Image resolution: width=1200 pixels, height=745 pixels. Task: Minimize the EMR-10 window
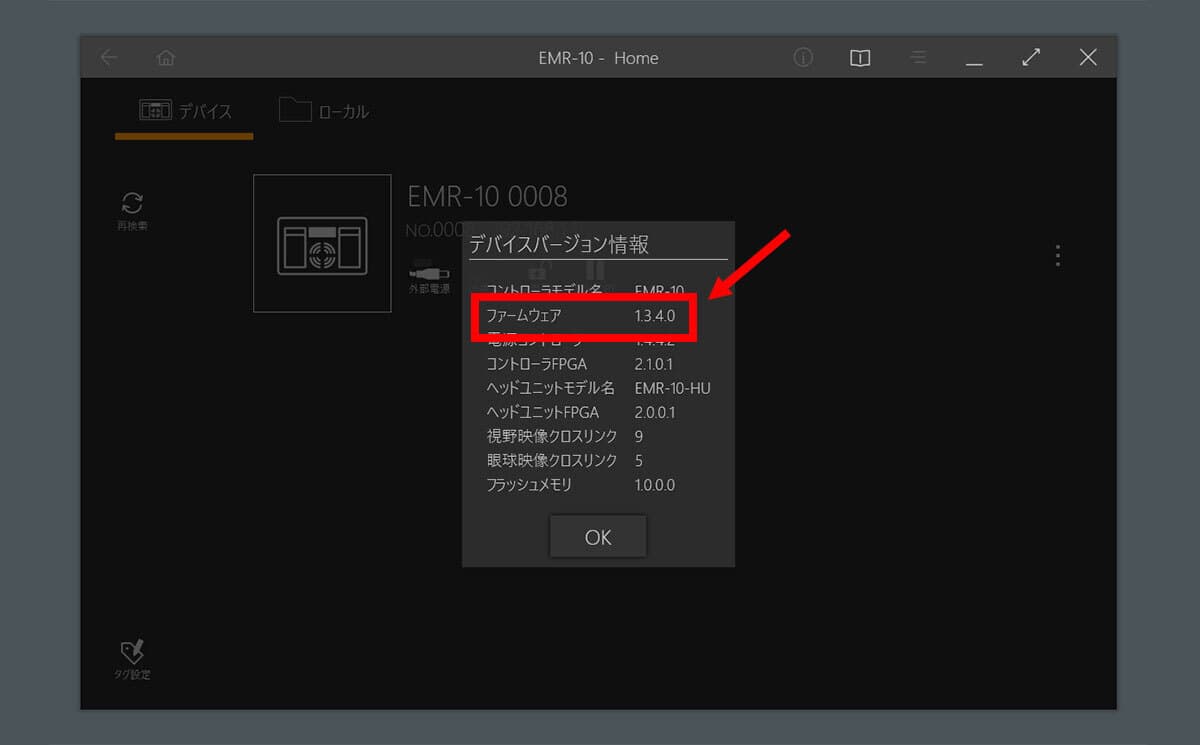[x=974, y=60]
